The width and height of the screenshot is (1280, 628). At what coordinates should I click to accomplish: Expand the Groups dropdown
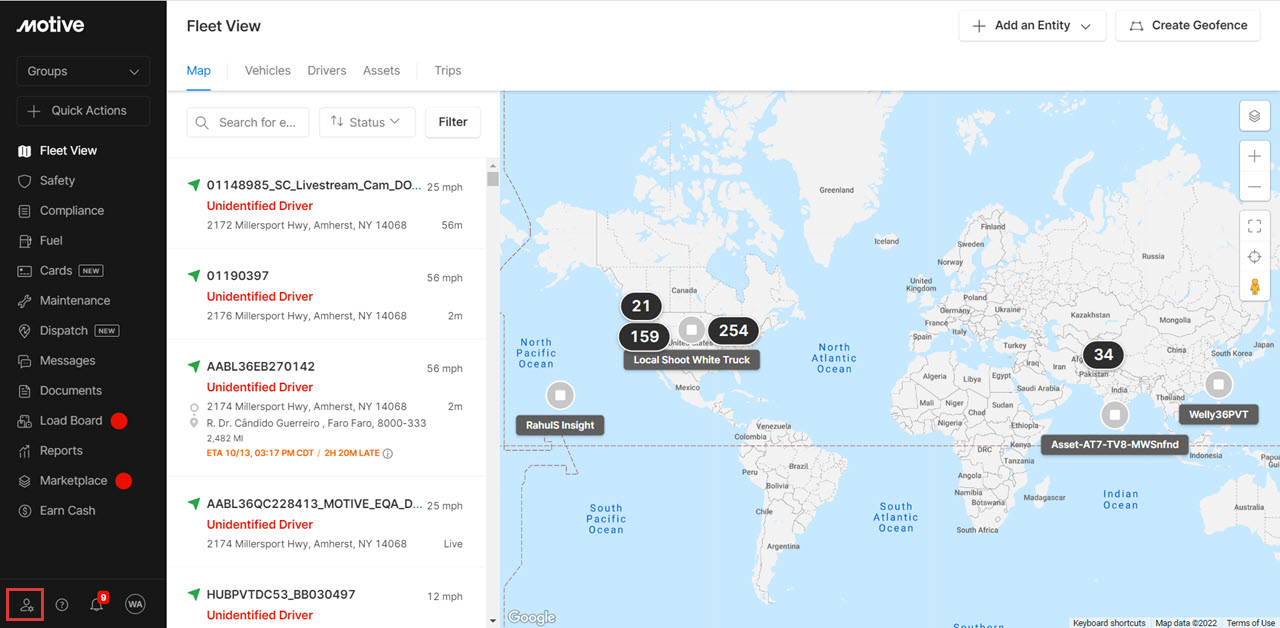83,71
